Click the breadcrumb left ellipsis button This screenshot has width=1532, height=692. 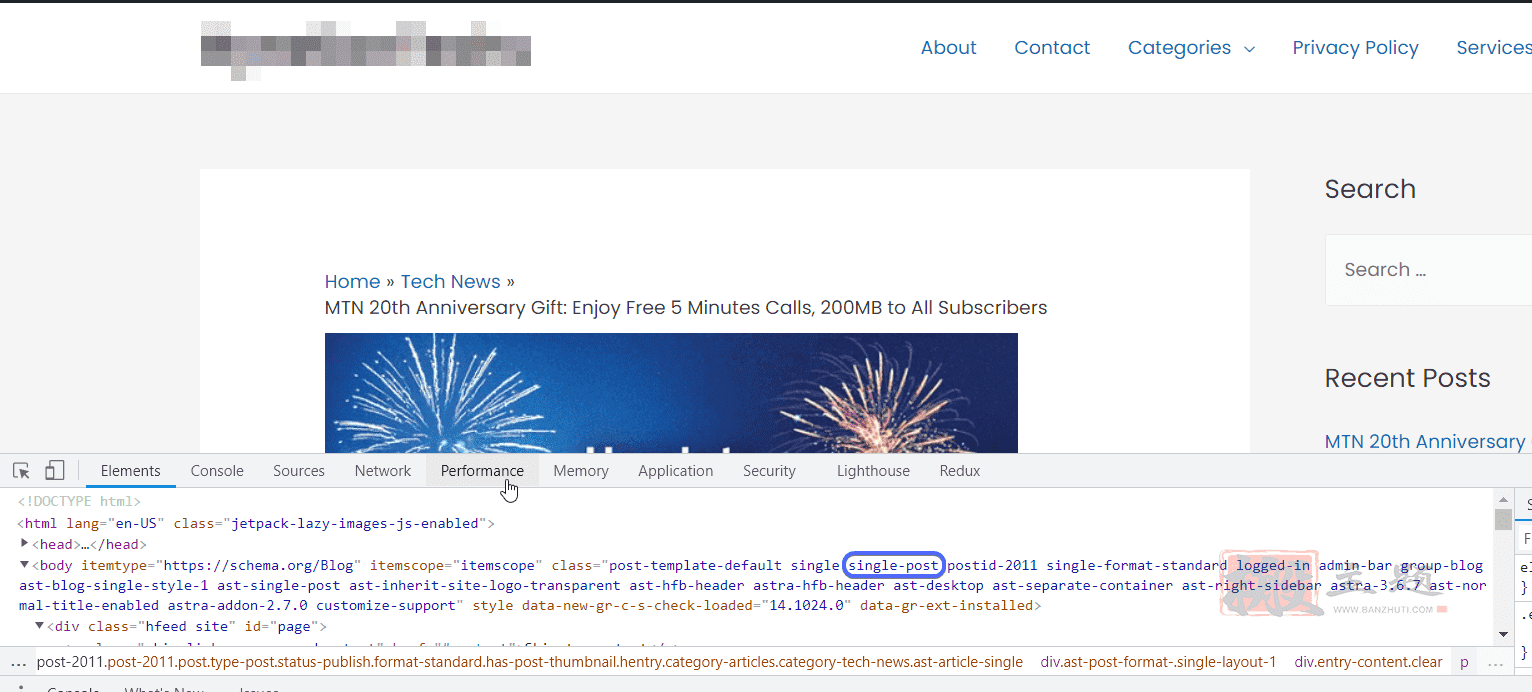(x=18, y=662)
